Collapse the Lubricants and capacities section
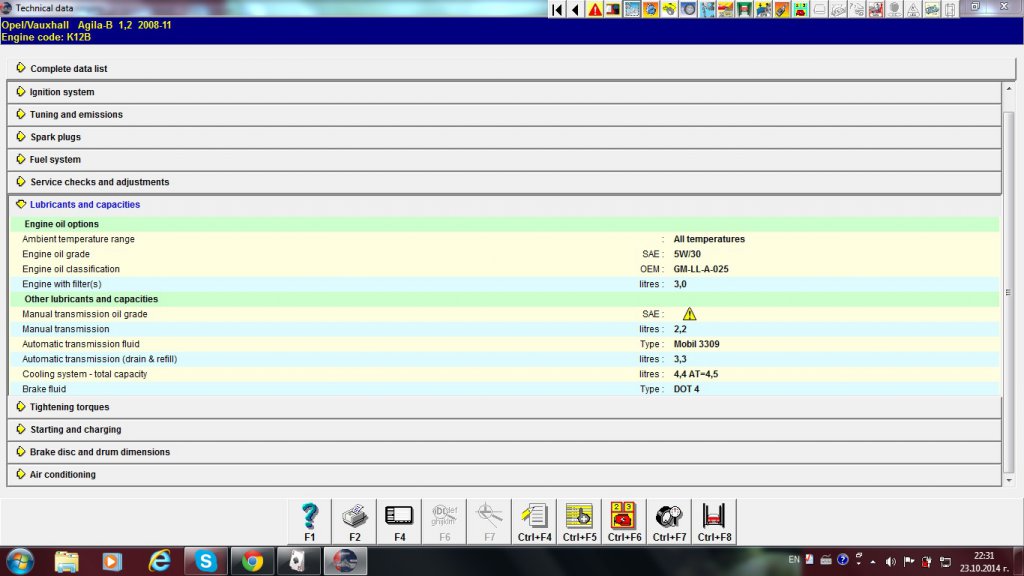 [x=84, y=204]
